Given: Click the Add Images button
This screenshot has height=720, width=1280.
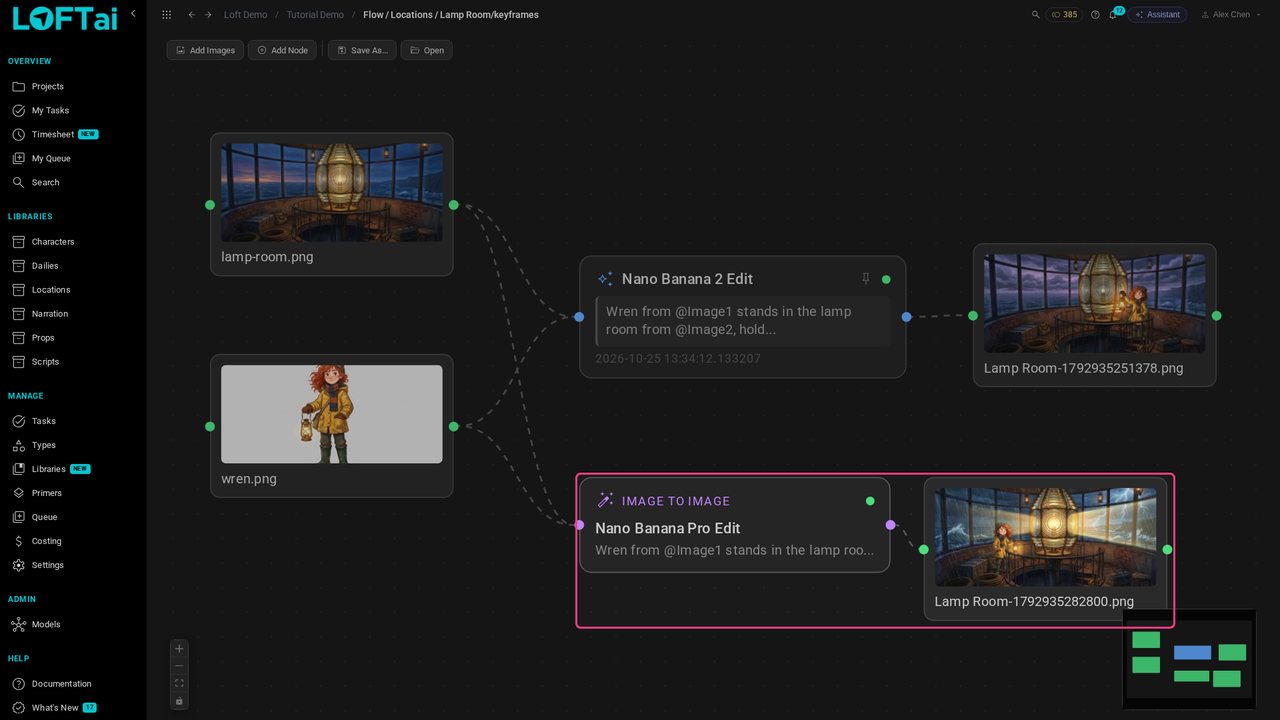Looking at the screenshot, I should point(205,50).
